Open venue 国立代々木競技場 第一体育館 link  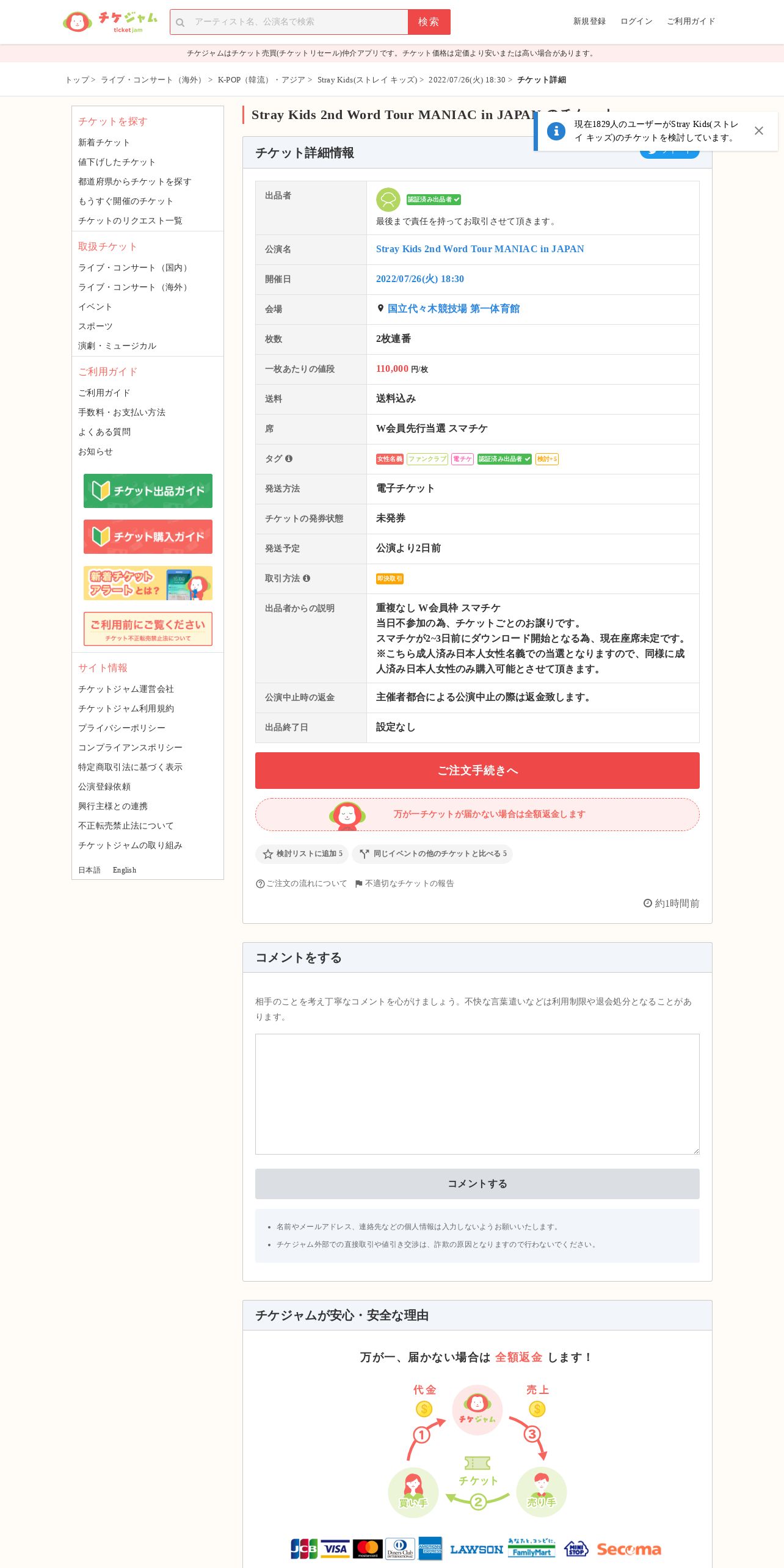tap(454, 309)
